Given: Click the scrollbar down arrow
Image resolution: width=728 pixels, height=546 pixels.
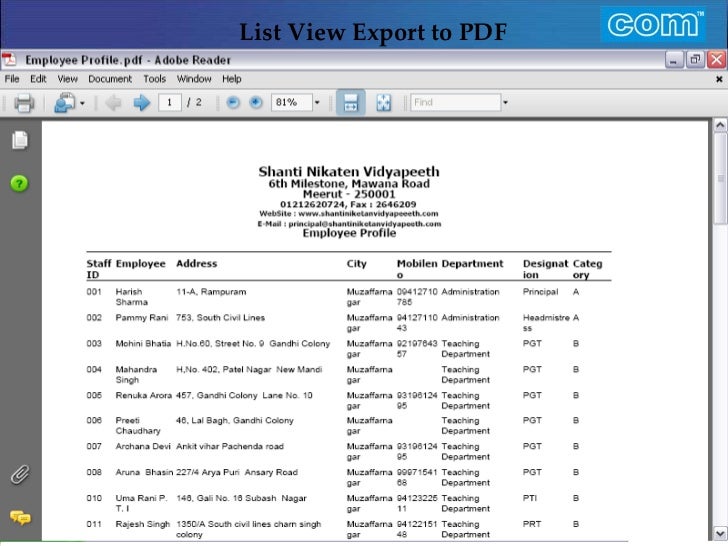Looking at the screenshot, I should (x=720, y=533).
